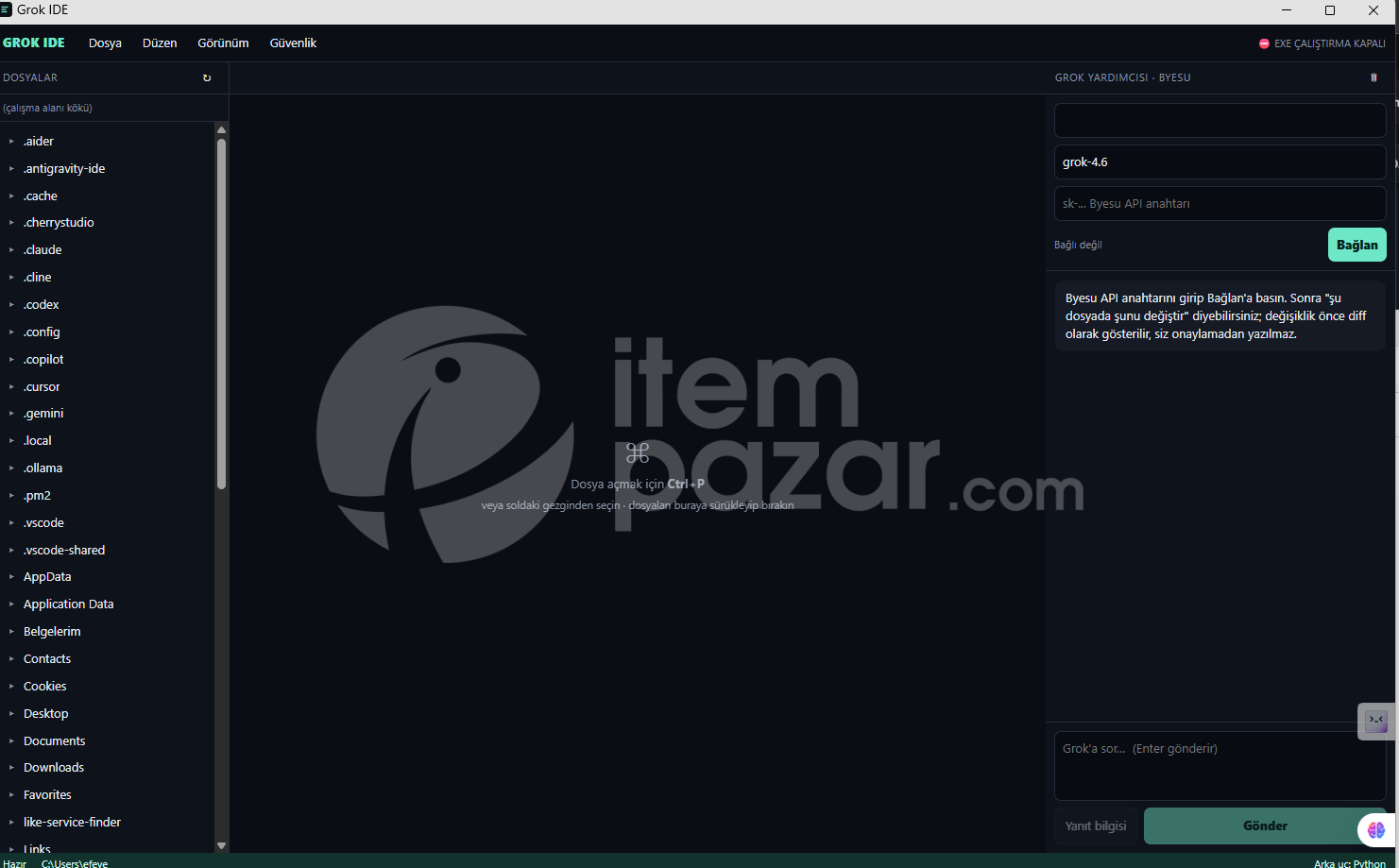
Task: Open the floating face-icon widget
Action: pos(1376,721)
